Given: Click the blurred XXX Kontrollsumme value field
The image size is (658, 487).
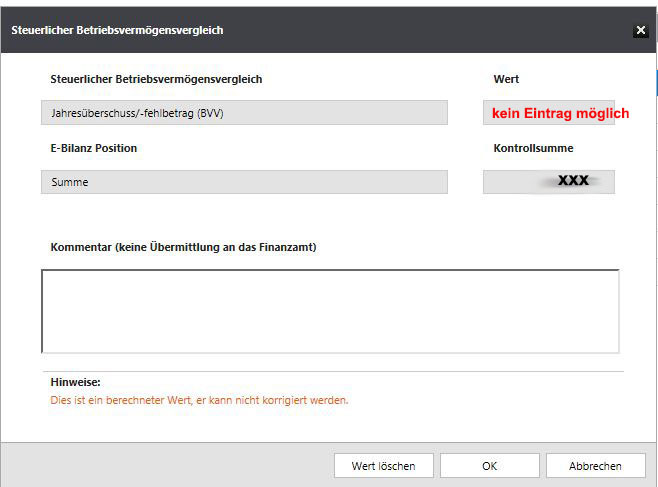Looking at the screenshot, I should click(549, 181).
